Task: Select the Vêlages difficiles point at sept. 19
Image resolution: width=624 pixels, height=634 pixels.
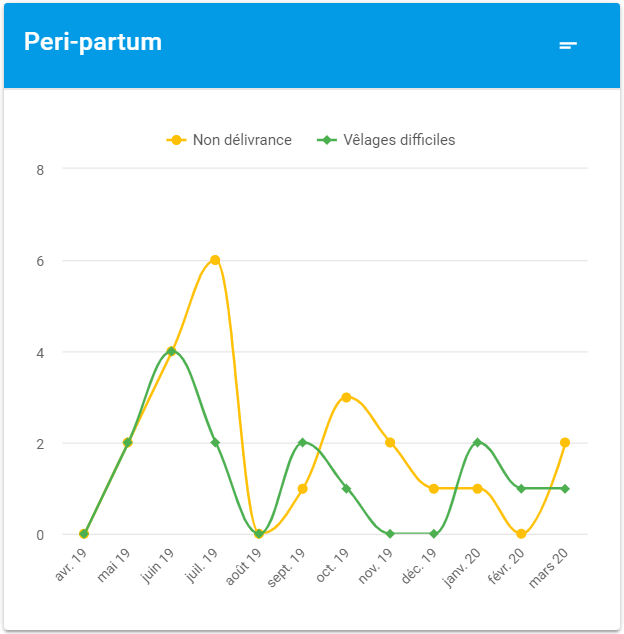Action: point(302,443)
